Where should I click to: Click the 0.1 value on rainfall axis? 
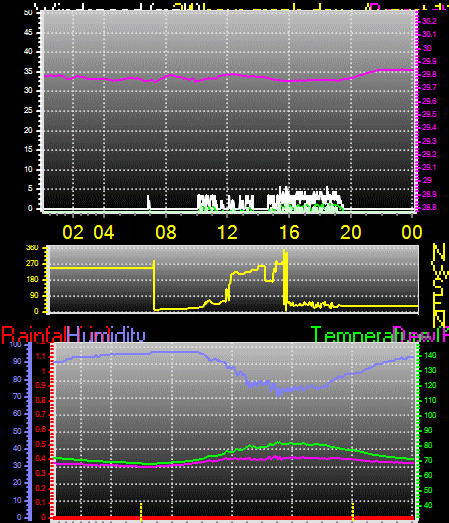[x=41, y=502]
